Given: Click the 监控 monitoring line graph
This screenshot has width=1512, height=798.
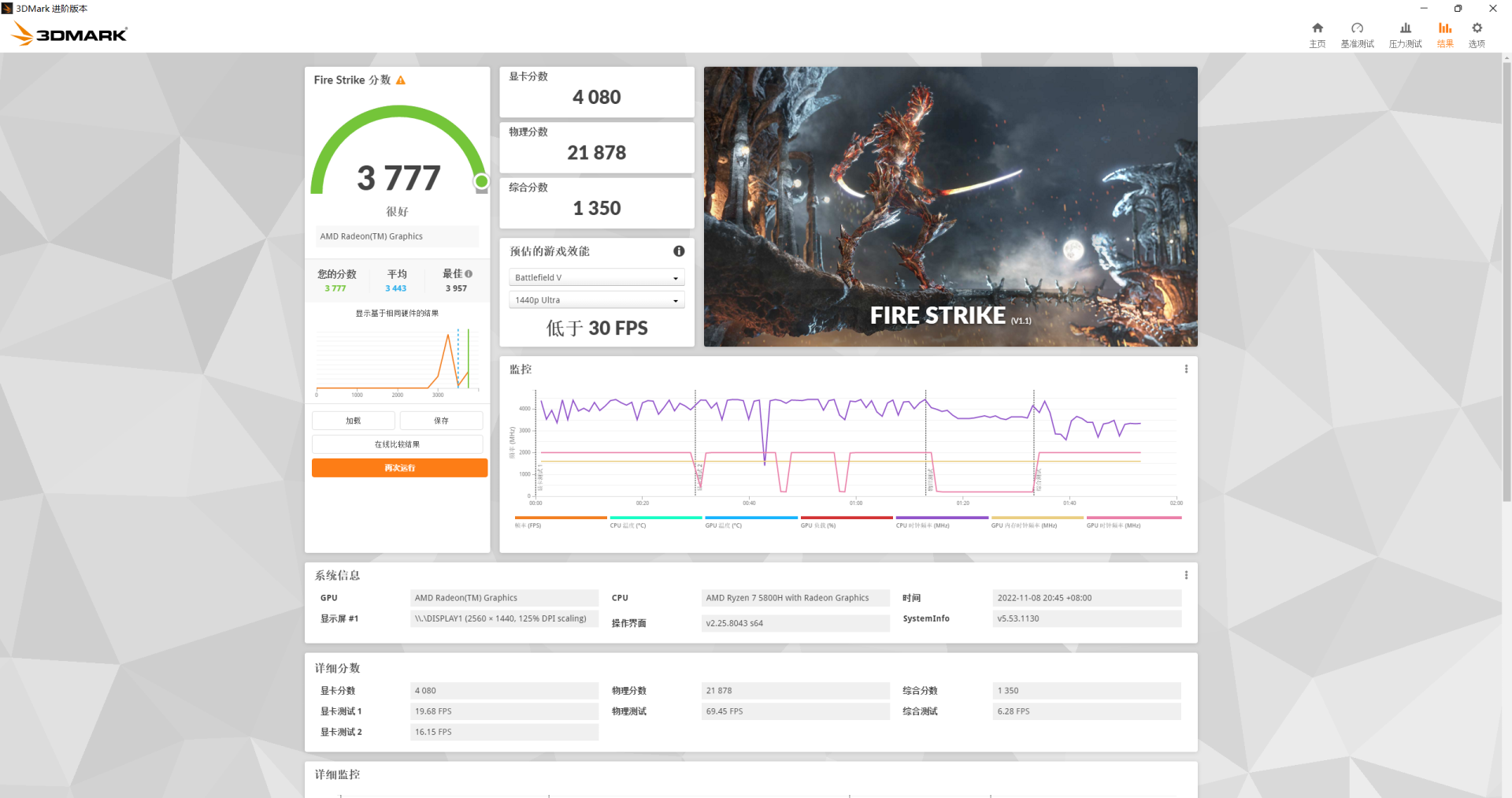Looking at the screenshot, I should pyautogui.click(x=854, y=445).
